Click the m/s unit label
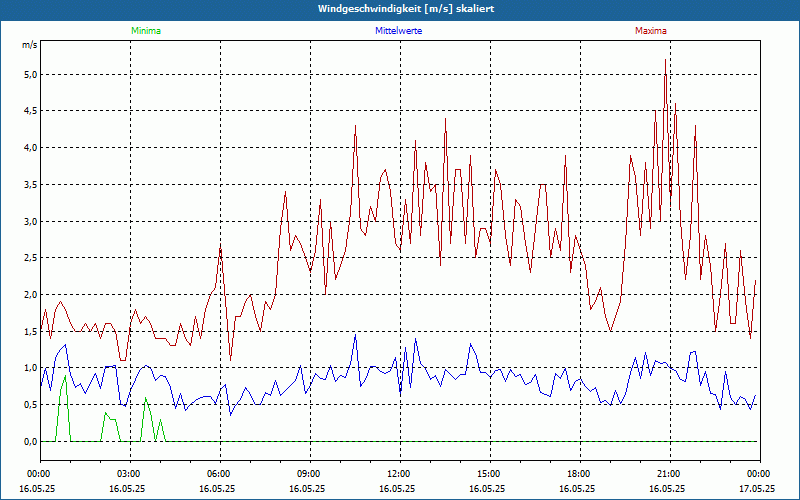The image size is (800, 500). (30, 45)
